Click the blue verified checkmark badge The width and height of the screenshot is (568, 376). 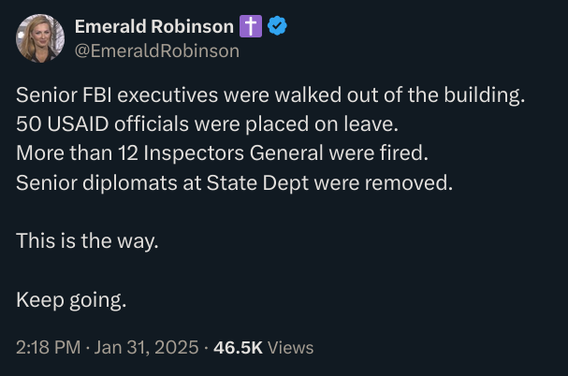[277, 26]
